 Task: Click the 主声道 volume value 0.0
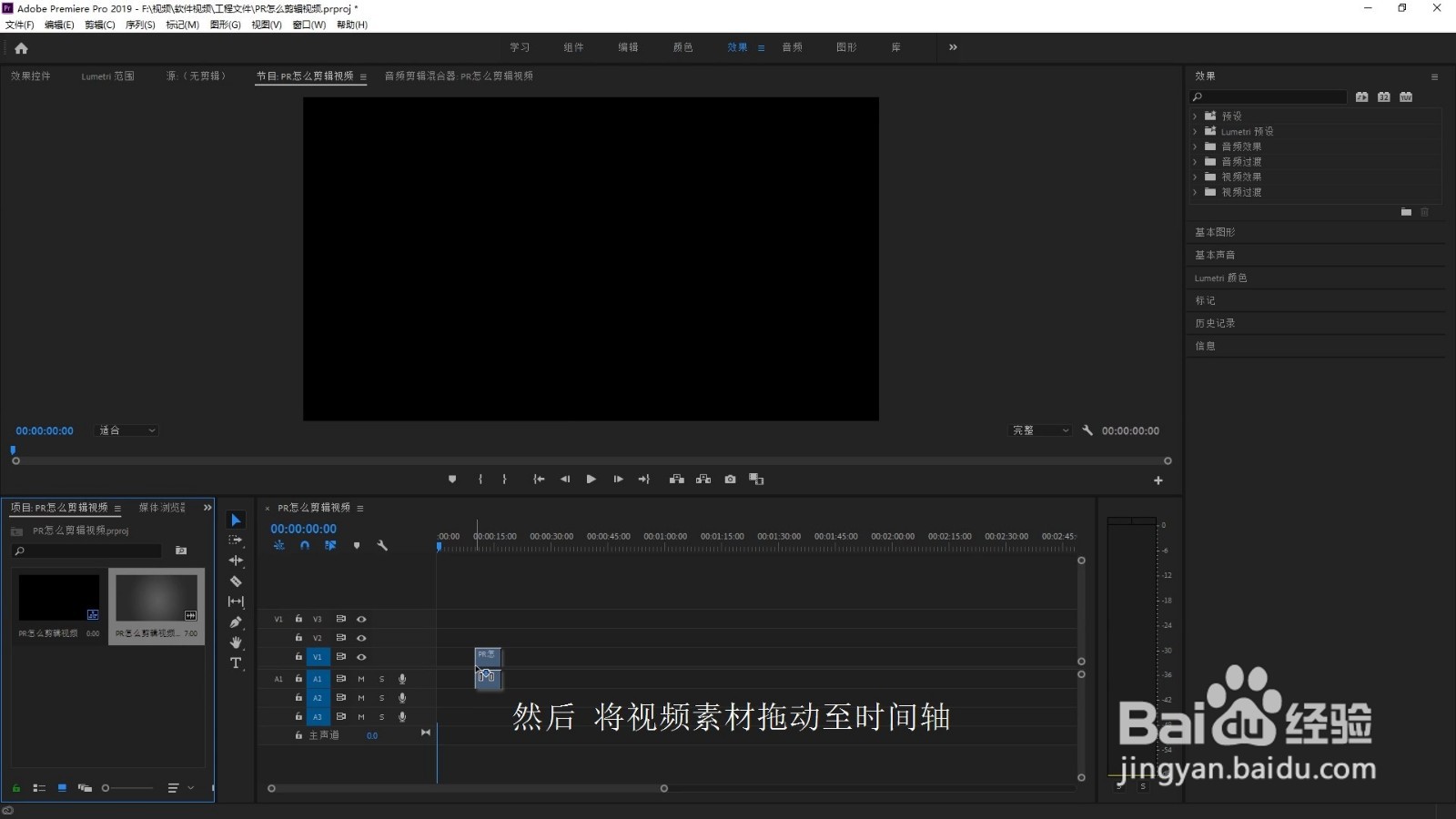tap(372, 735)
